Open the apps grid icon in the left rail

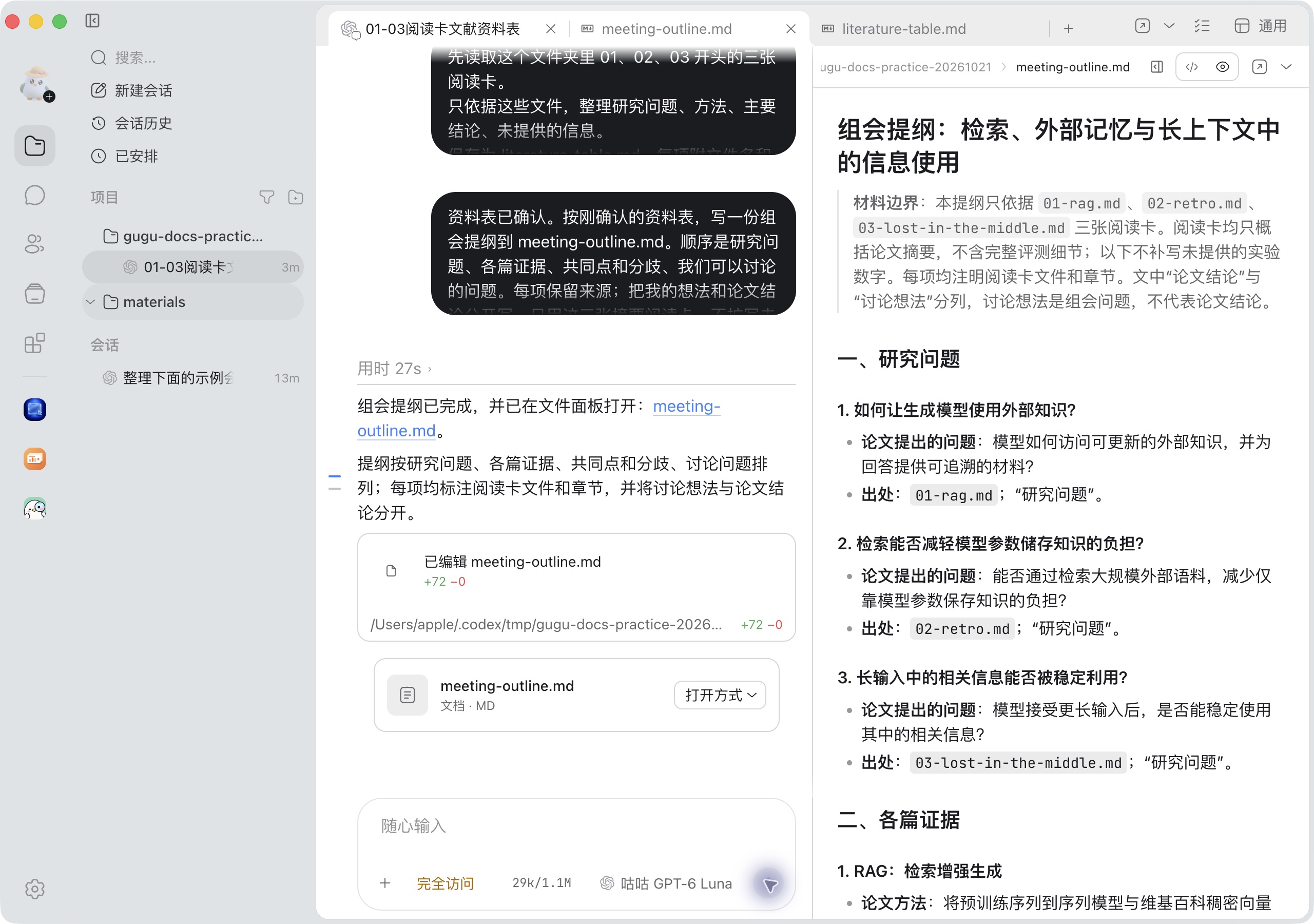pyautogui.click(x=35, y=343)
